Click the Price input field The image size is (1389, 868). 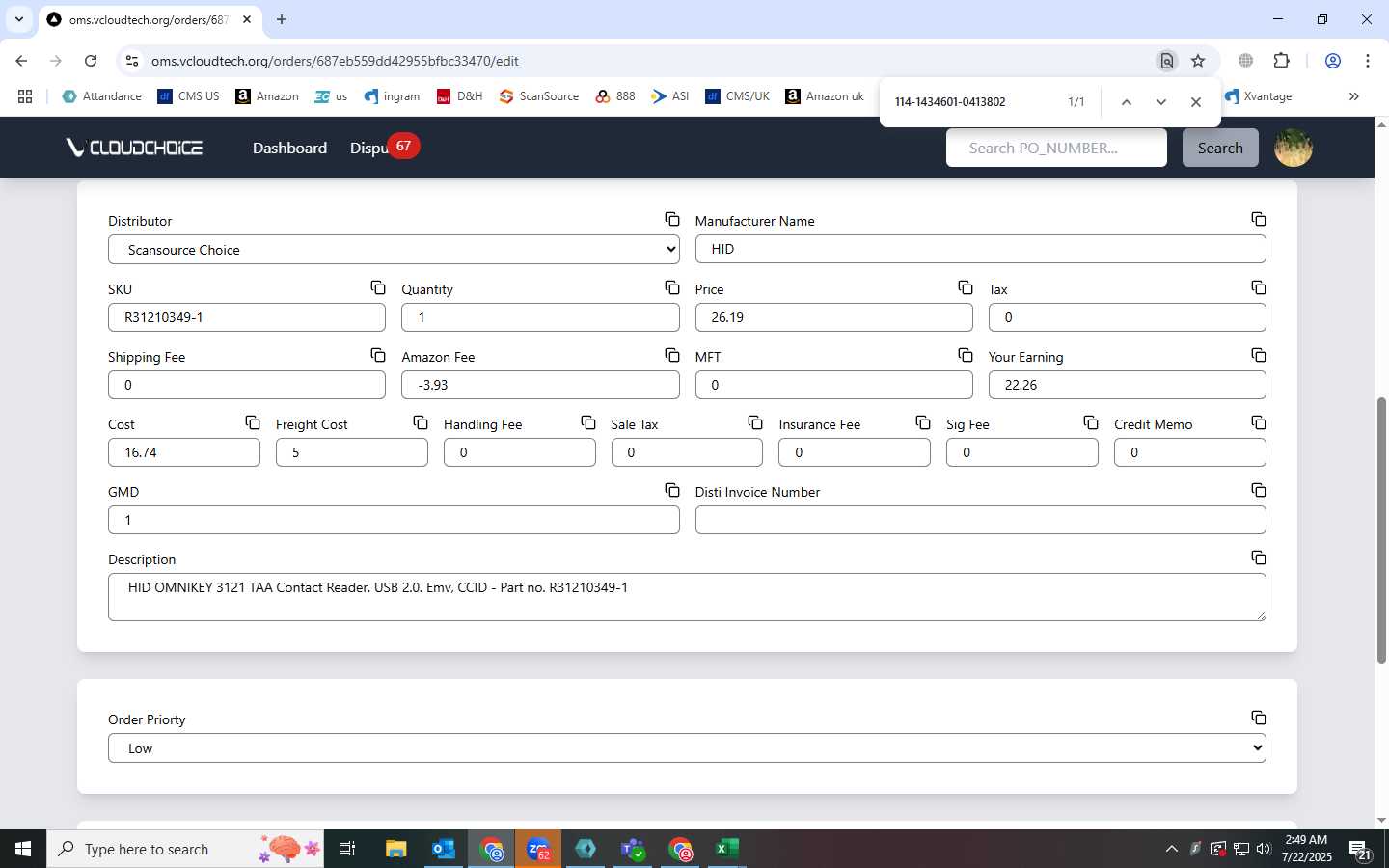(x=833, y=317)
